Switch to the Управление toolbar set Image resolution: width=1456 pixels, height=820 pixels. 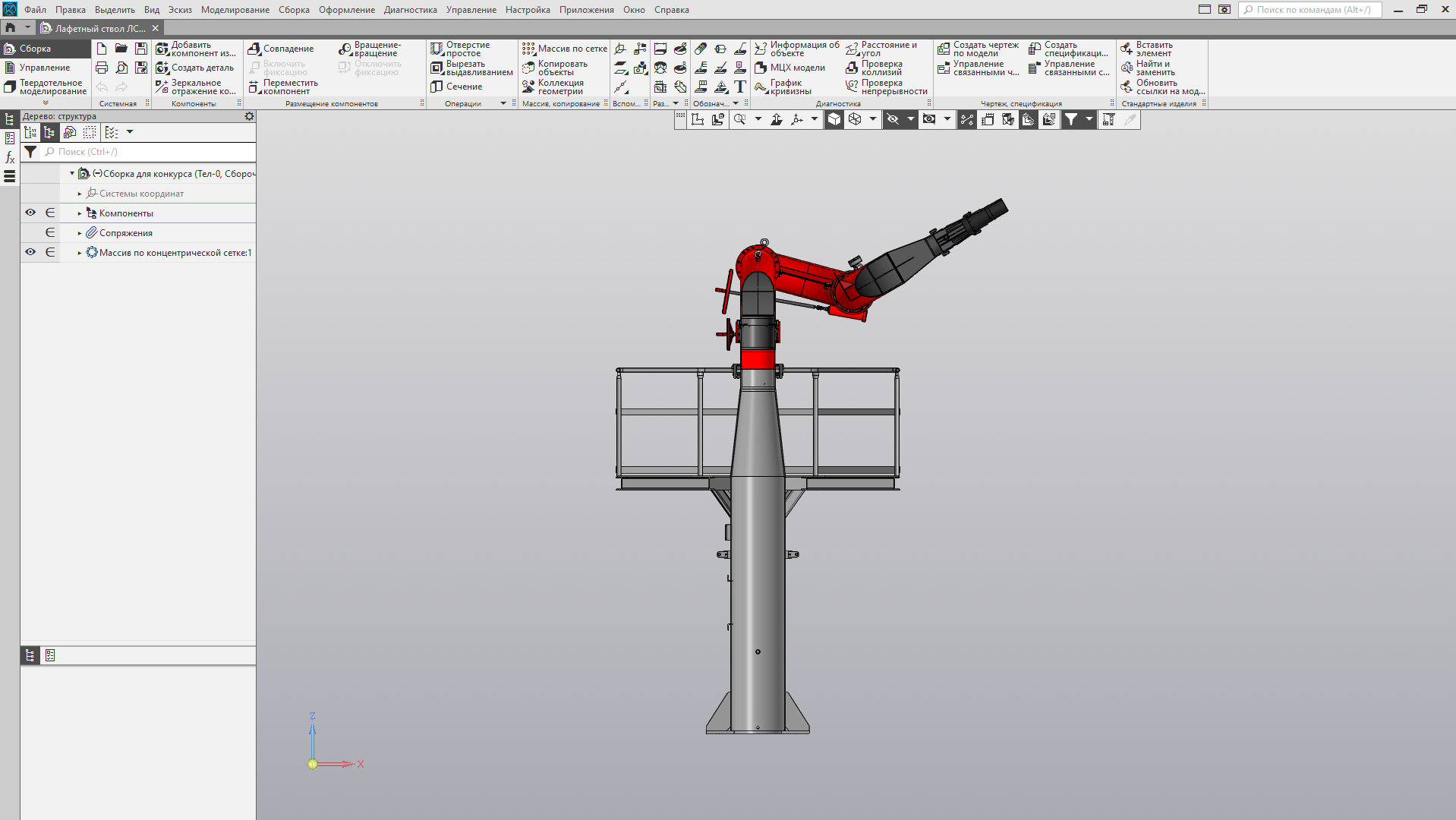44,68
